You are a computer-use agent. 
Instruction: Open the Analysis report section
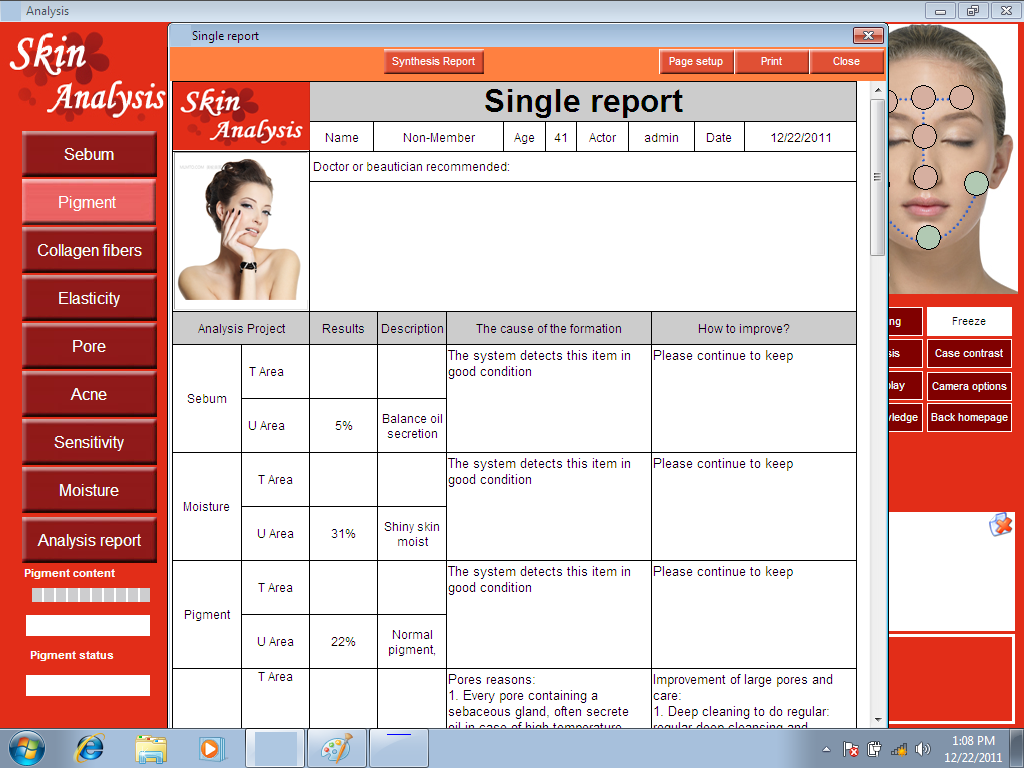pyautogui.click(x=89, y=541)
